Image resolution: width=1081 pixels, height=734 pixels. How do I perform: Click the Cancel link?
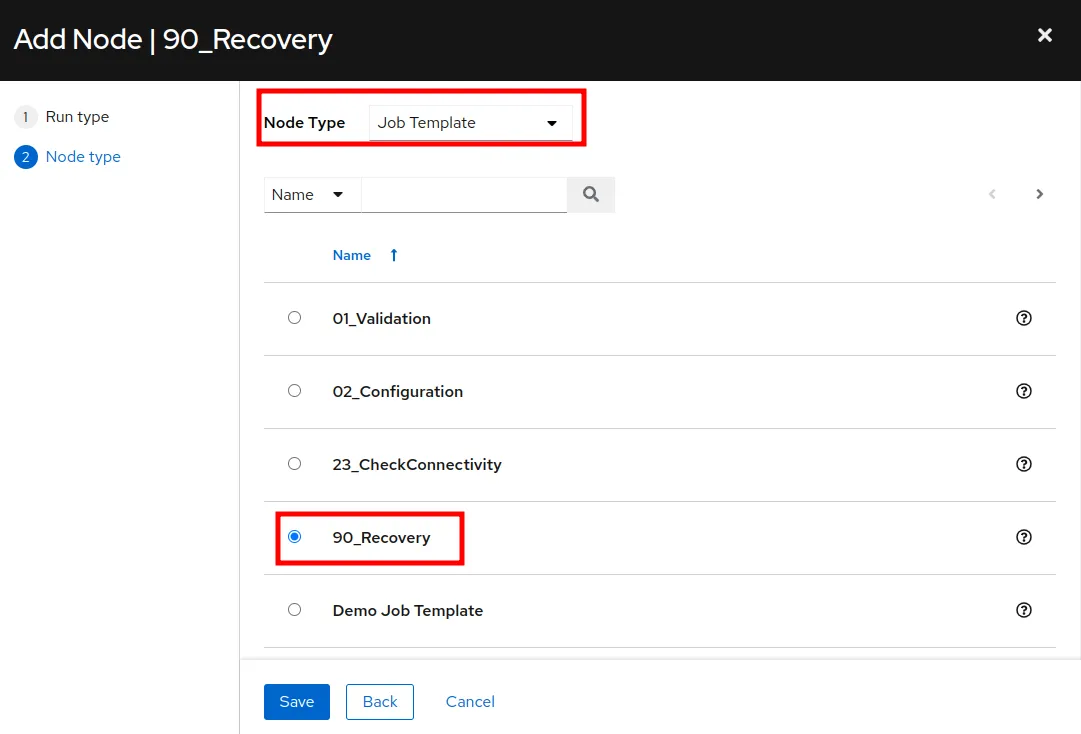click(x=470, y=702)
